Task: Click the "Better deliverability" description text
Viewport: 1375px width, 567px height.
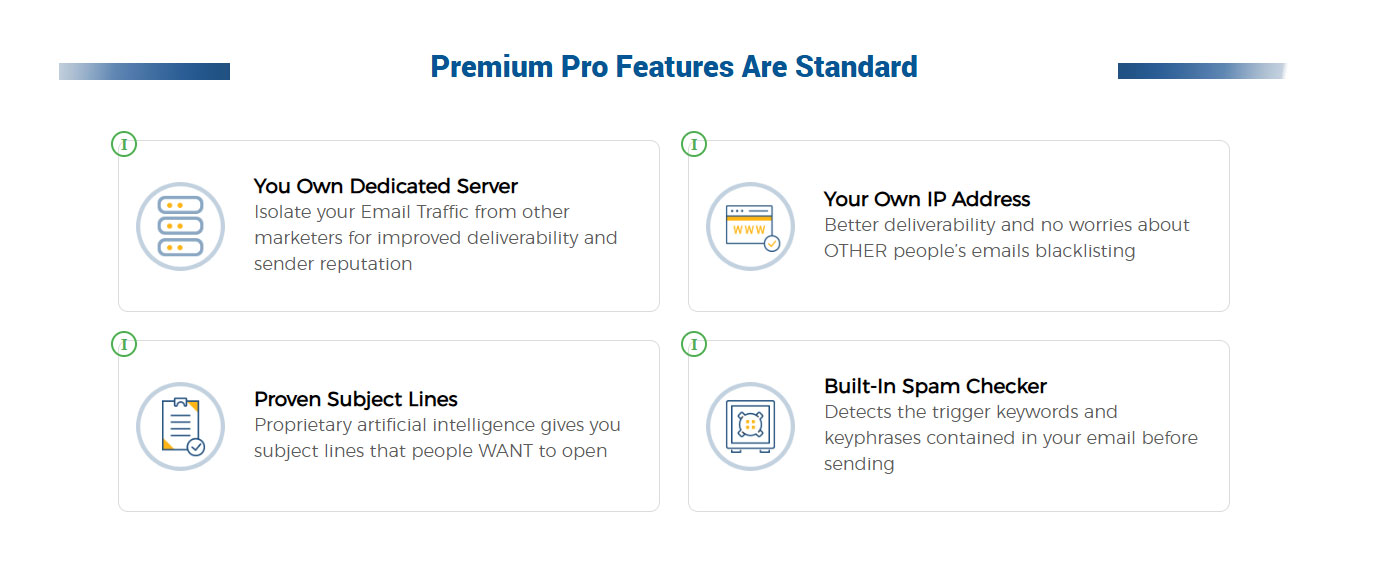Action: (1006, 238)
